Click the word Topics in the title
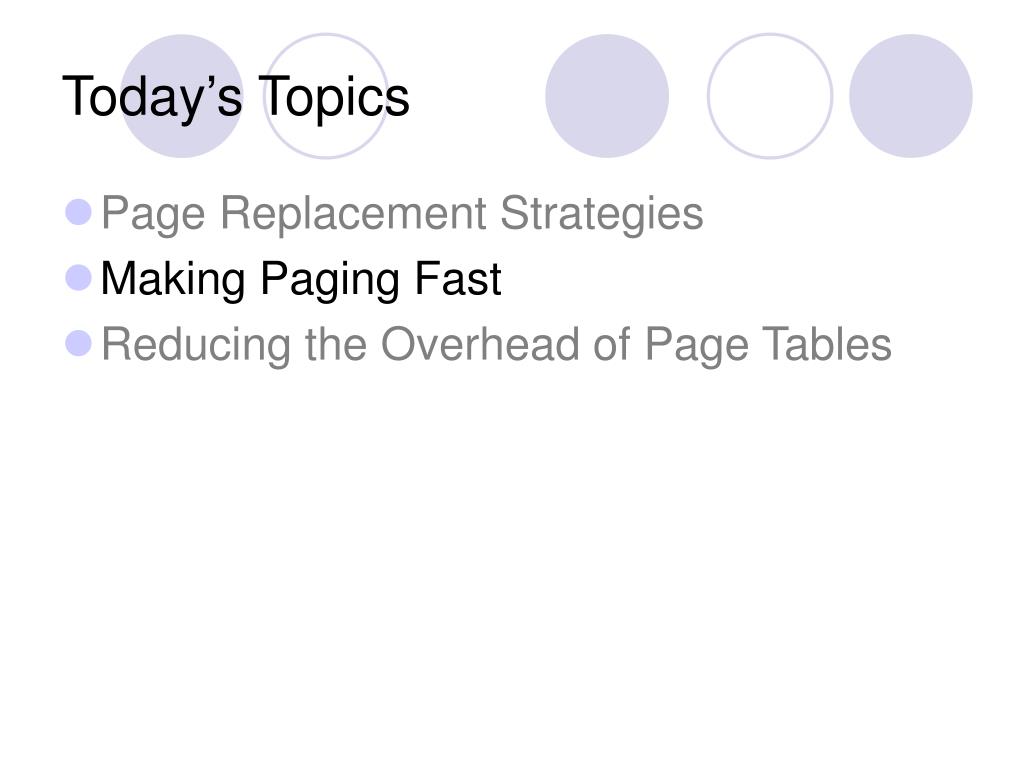The width and height of the screenshot is (1024, 768). coord(334,98)
